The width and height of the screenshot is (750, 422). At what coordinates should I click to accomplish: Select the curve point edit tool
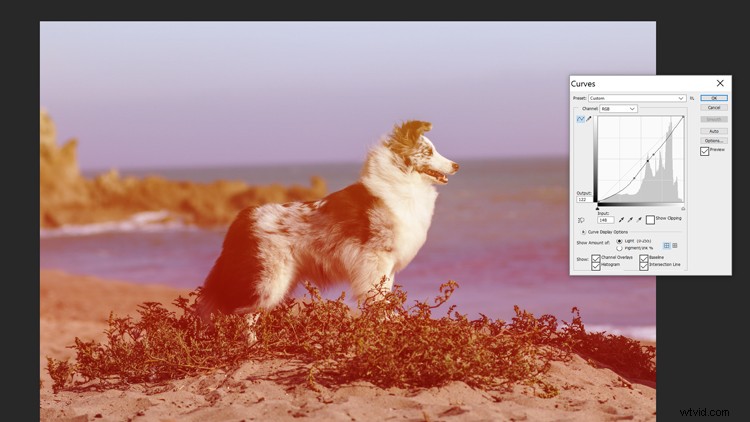579,119
